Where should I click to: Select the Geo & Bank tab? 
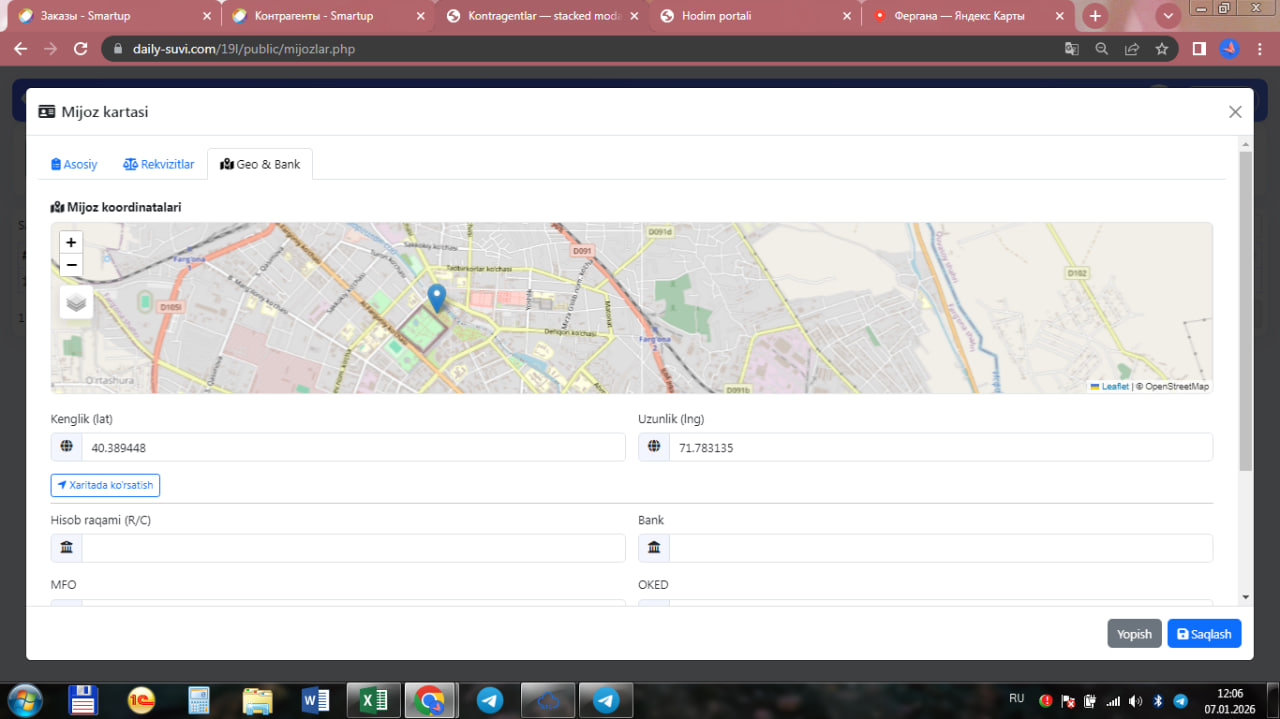tap(260, 164)
